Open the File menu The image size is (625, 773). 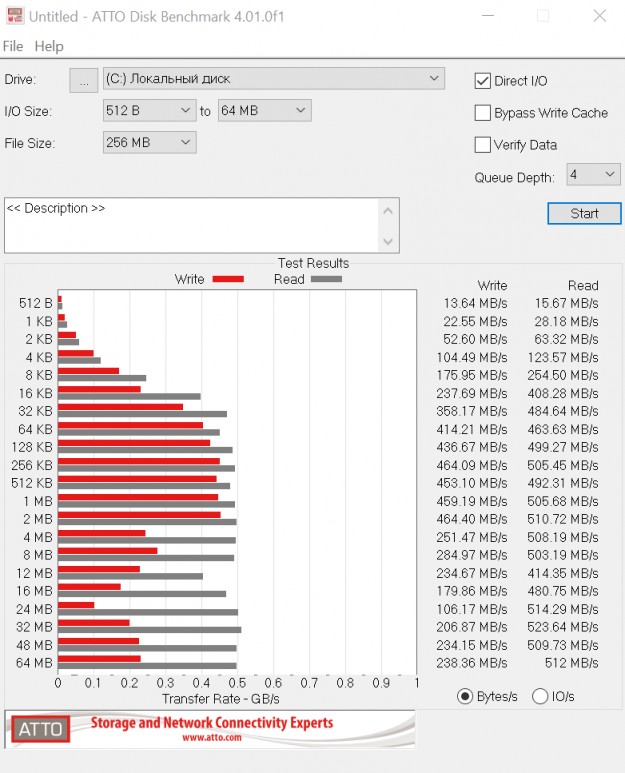pos(13,46)
